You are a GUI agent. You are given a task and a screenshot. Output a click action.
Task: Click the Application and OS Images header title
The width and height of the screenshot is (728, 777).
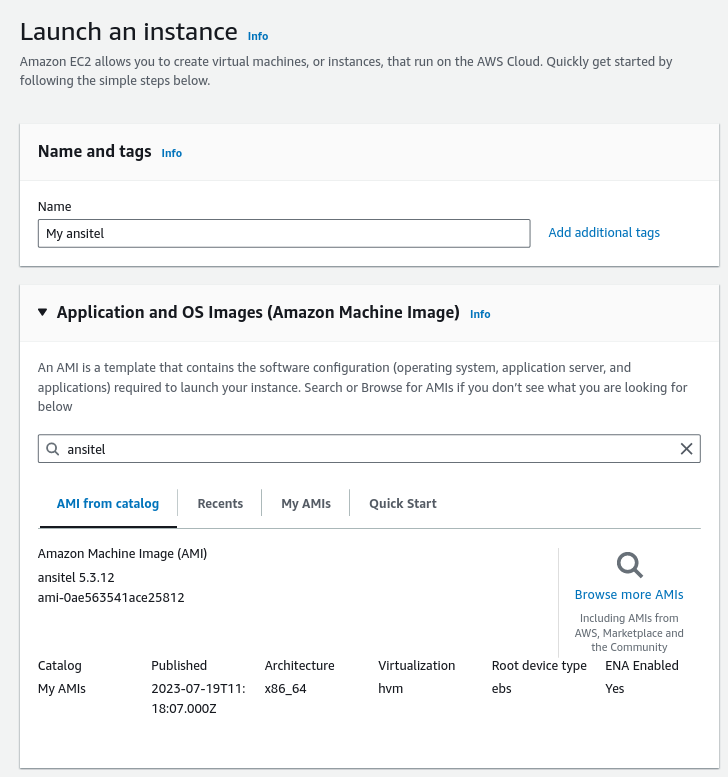(258, 312)
